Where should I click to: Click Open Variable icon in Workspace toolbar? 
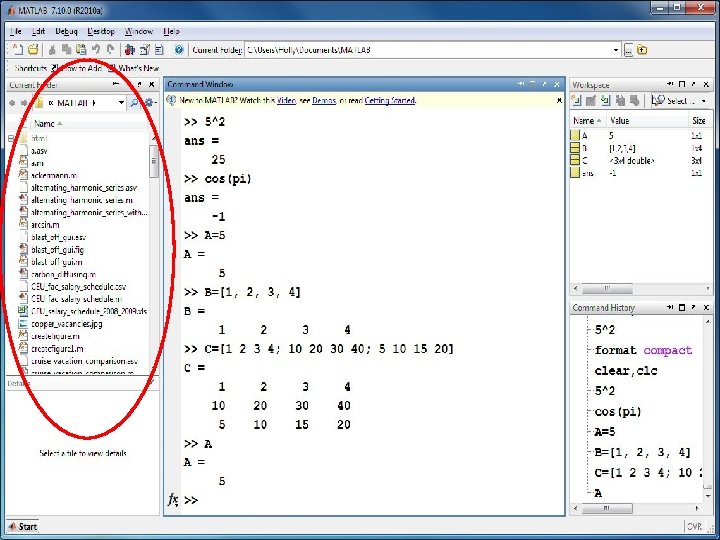pyautogui.click(x=591, y=100)
